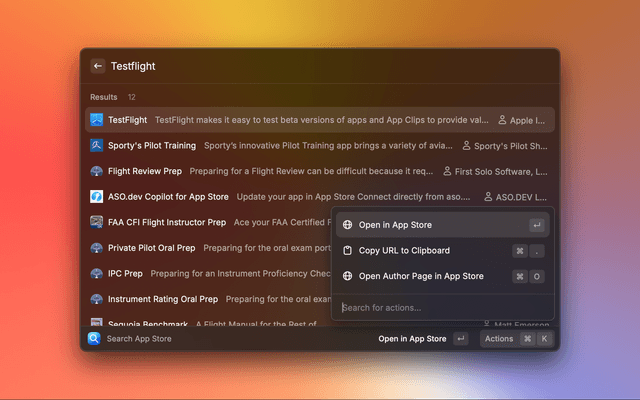Viewport: 640px width, 400px height.
Task: Click Sporty's Pilot Training app icon
Action: [97, 145]
